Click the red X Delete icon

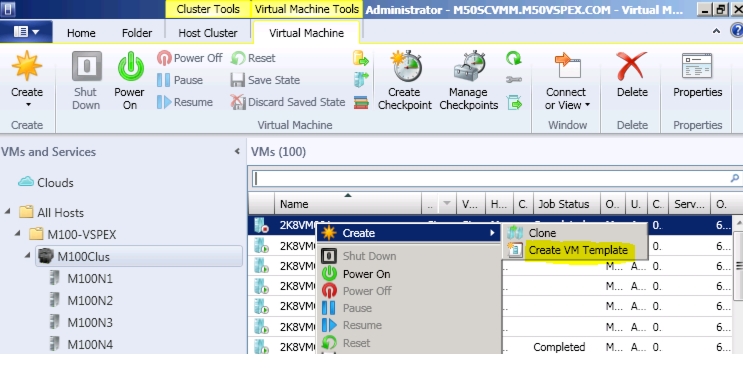pos(632,66)
